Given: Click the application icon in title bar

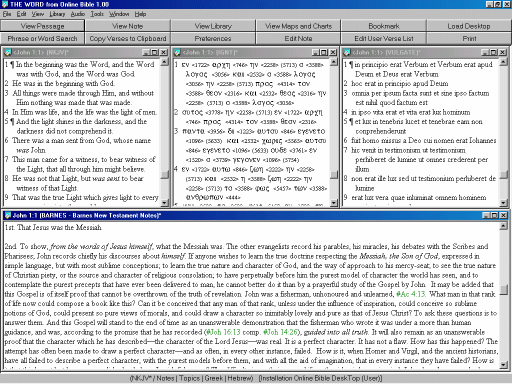Looking at the screenshot, I should (x=5, y=4).
